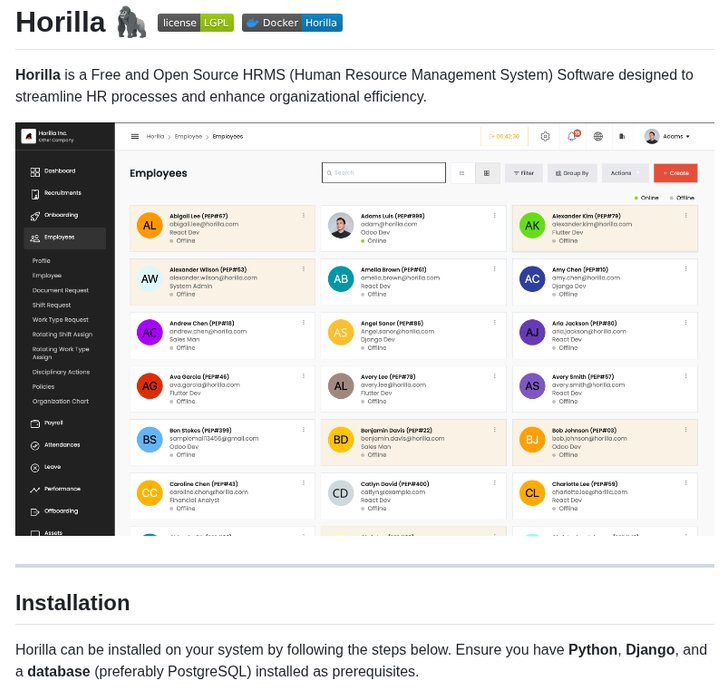The height and width of the screenshot is (700, 727).
Task: Click Ava Garcia's red AG avatar
Action: click(149, 386)
